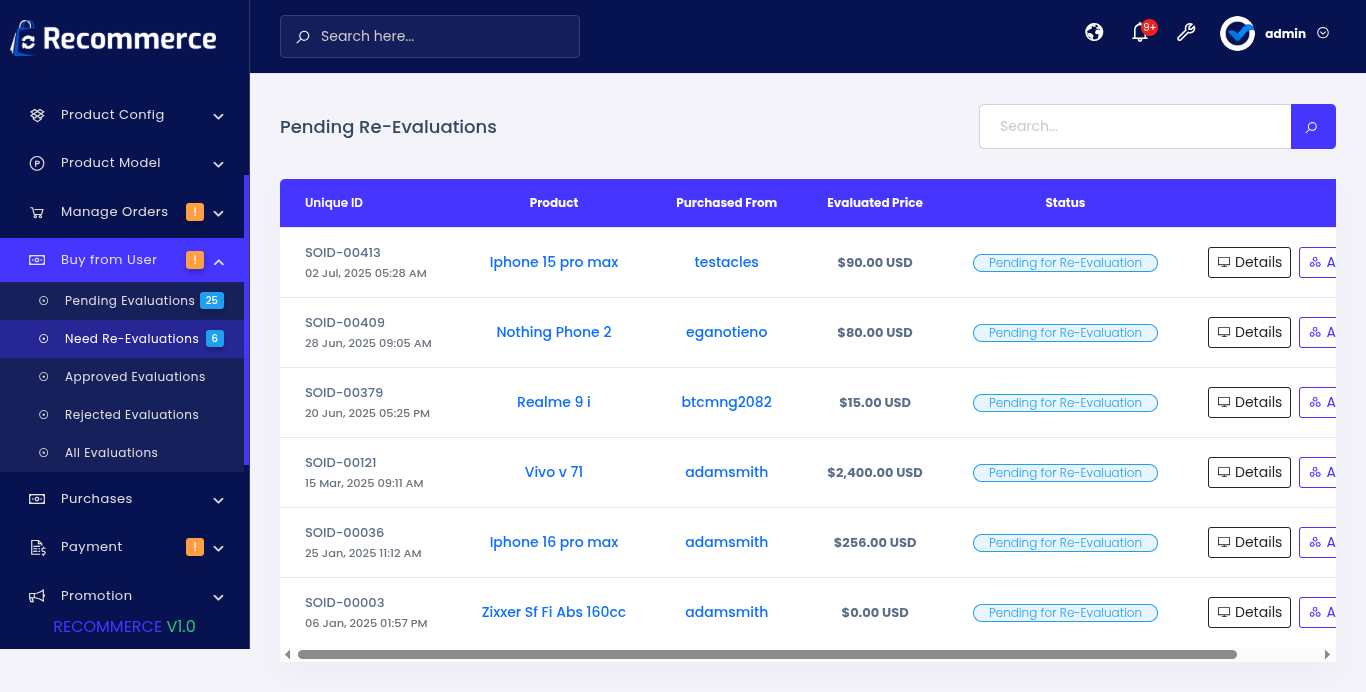Click the Buy from User money icon
The height and width of the screenshot is (692, 1366).
pyautogui.click(x=37, y=260)
